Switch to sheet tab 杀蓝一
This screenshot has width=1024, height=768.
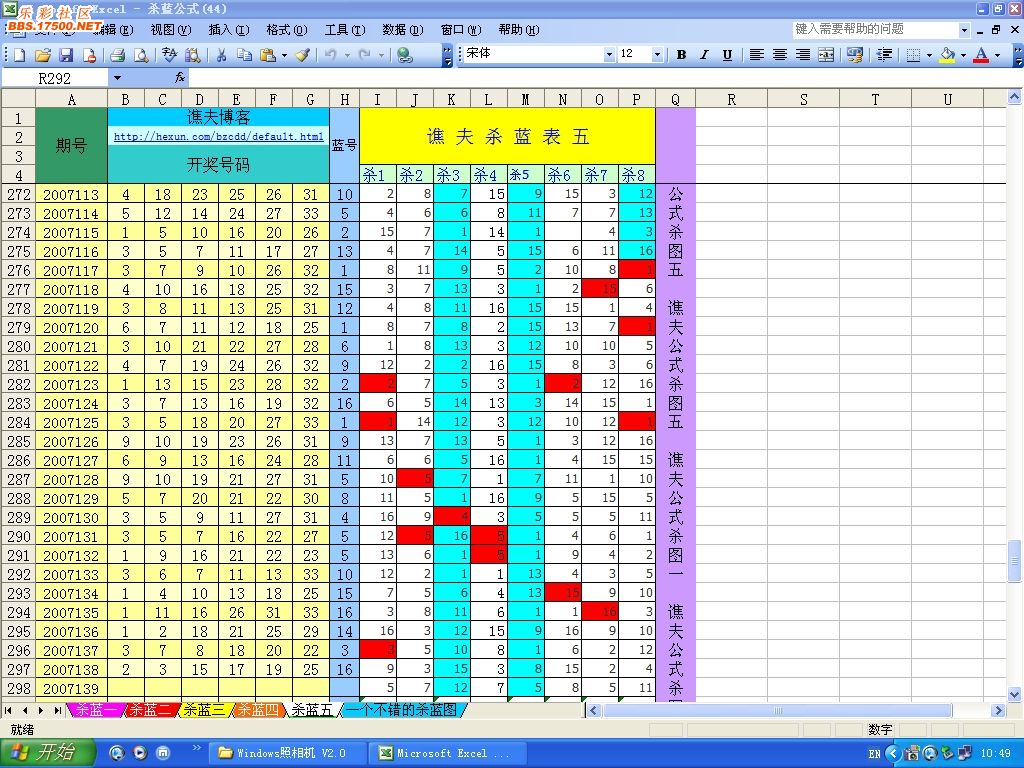[96, 710]
